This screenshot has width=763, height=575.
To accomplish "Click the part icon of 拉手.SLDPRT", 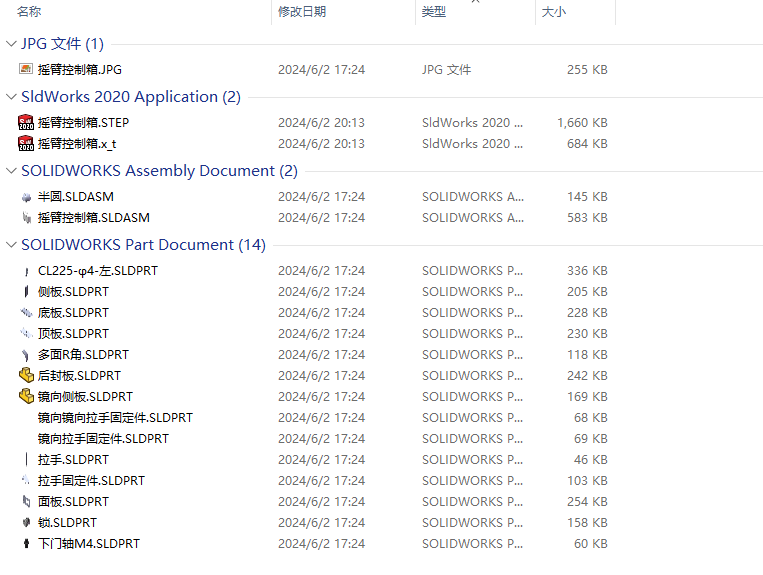I will tap(26, 459).
